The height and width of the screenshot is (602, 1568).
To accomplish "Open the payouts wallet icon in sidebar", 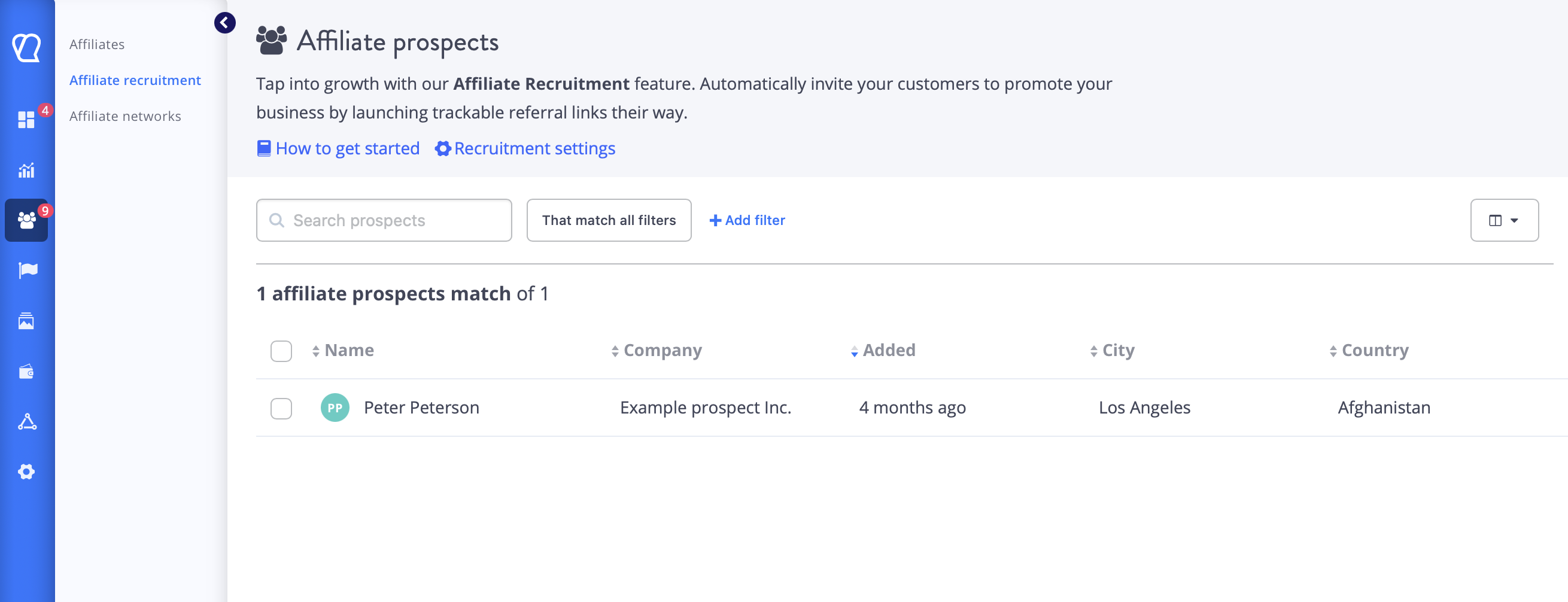I will [26, 371].
